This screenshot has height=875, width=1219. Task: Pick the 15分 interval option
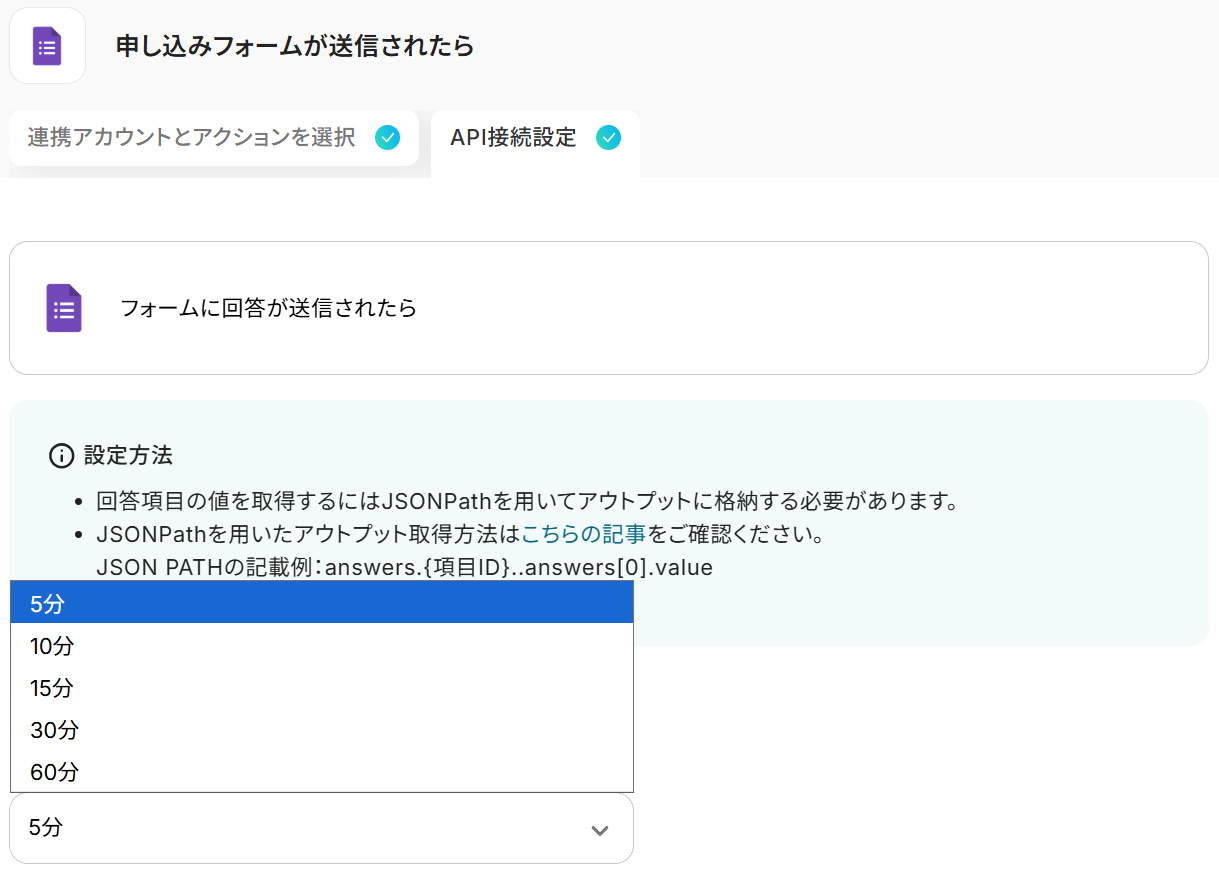coord(321,688)
